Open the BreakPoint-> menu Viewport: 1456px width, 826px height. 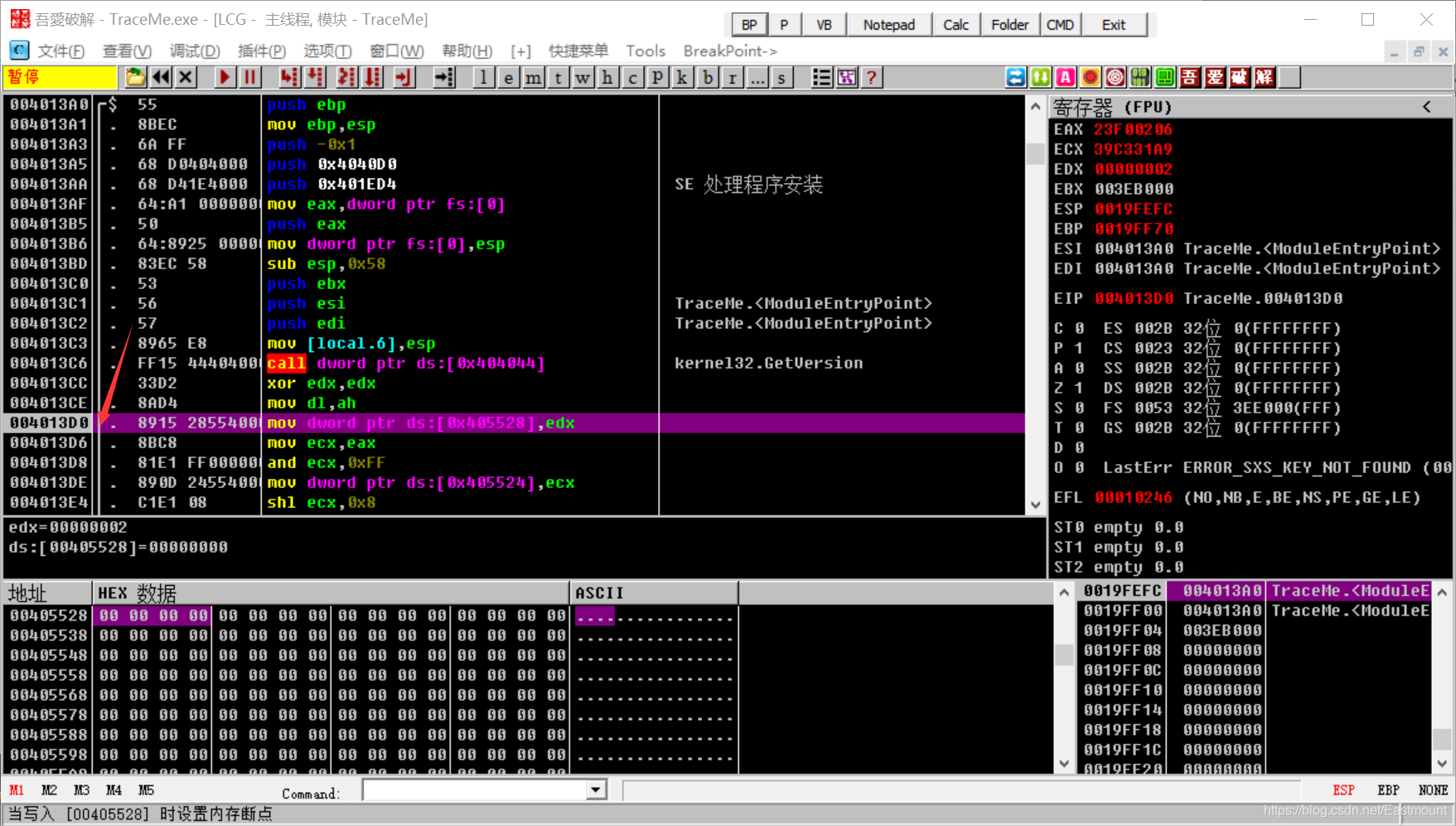[730, 51]
